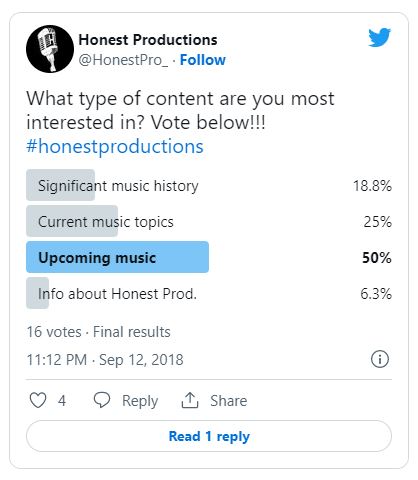Open the Honest Productions microphone avatar

coord(50,49)
